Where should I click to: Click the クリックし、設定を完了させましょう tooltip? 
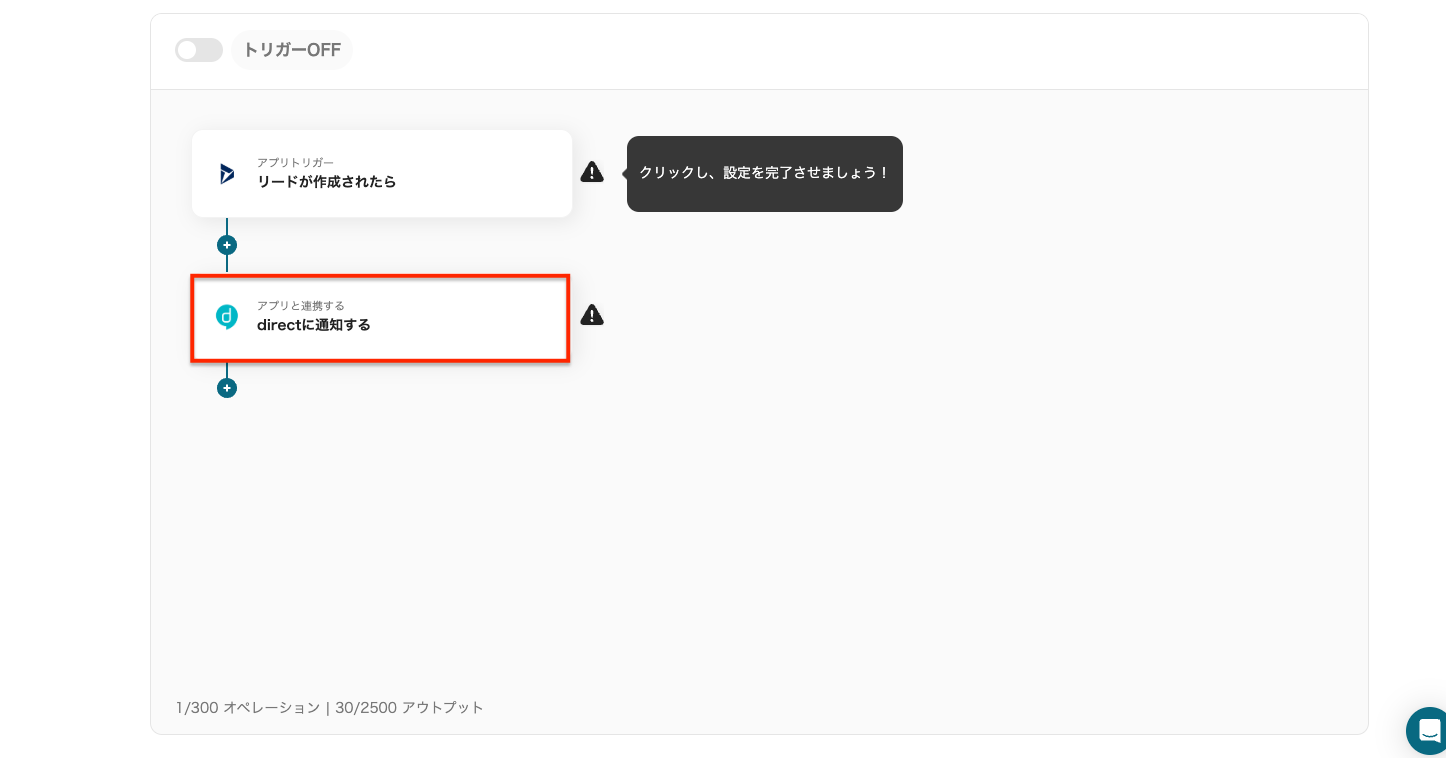point(764,173)
